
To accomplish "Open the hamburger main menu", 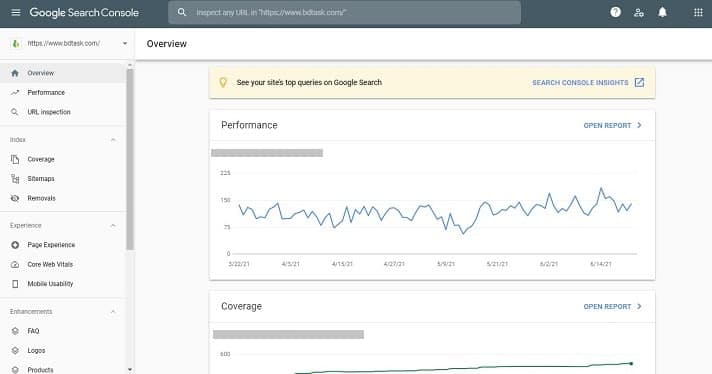I will click(16, 12).
